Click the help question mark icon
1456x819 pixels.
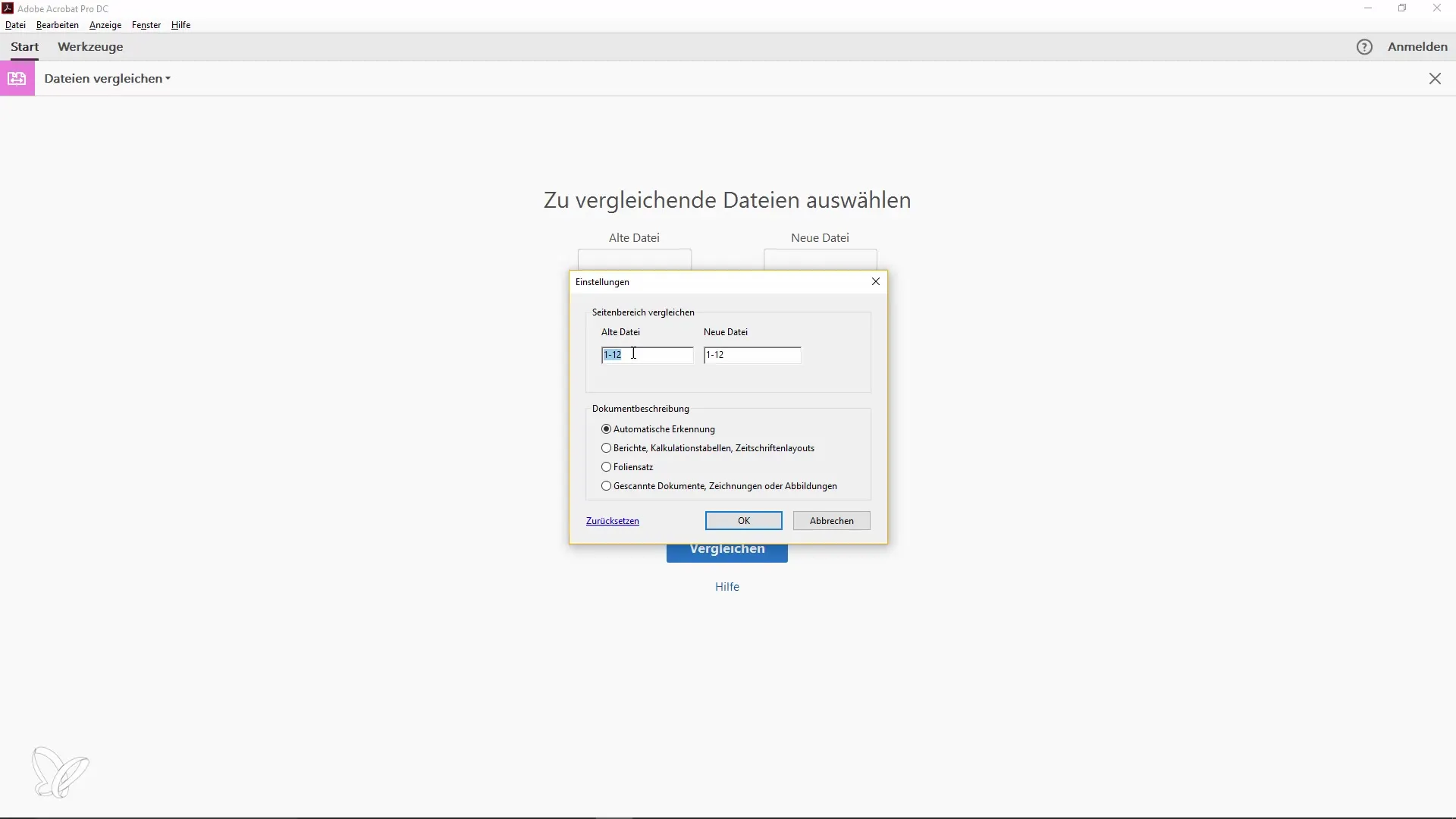tap(1364, 47)
